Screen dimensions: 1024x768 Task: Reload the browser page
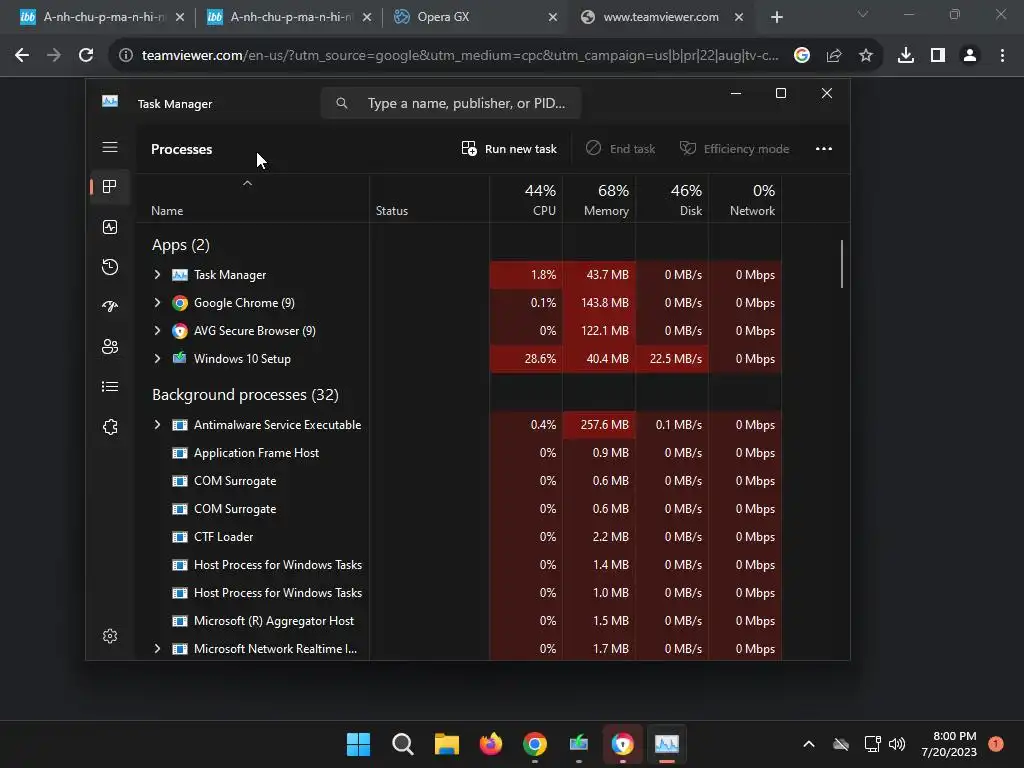[86, 56]
